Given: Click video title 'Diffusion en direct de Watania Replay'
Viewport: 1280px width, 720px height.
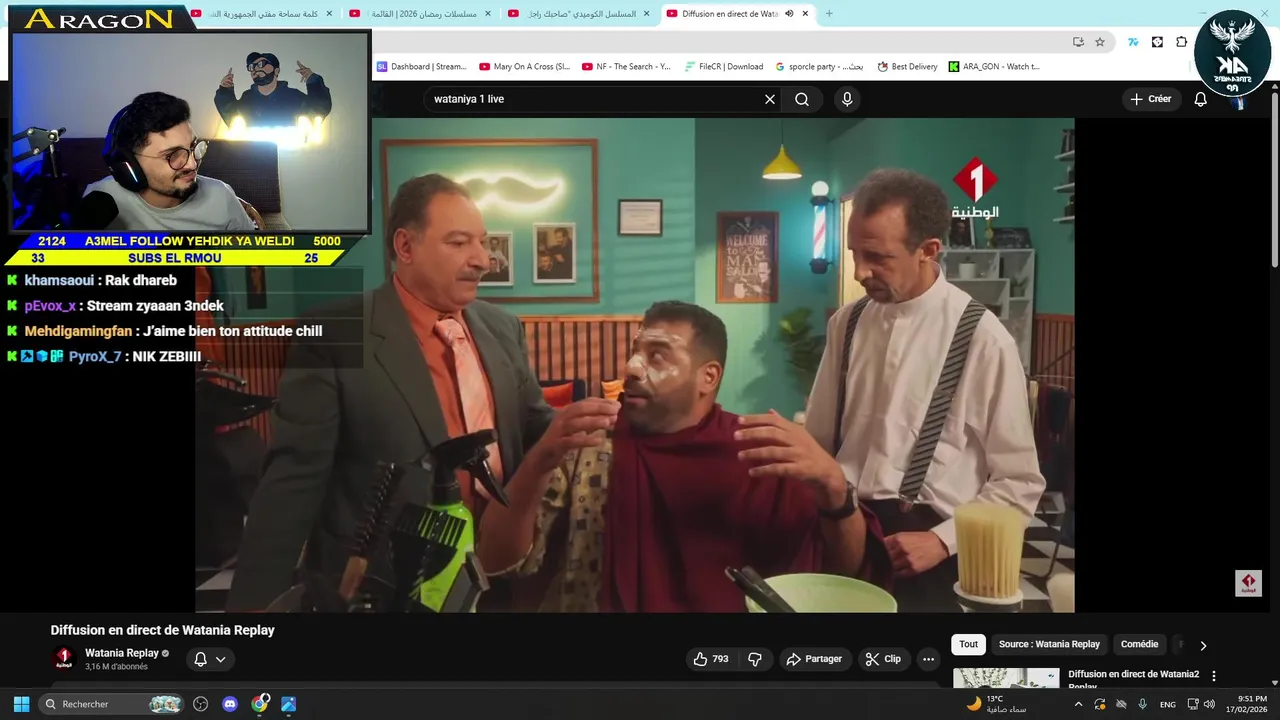Looking at the screenshot, I should click(x=163, y=630).
